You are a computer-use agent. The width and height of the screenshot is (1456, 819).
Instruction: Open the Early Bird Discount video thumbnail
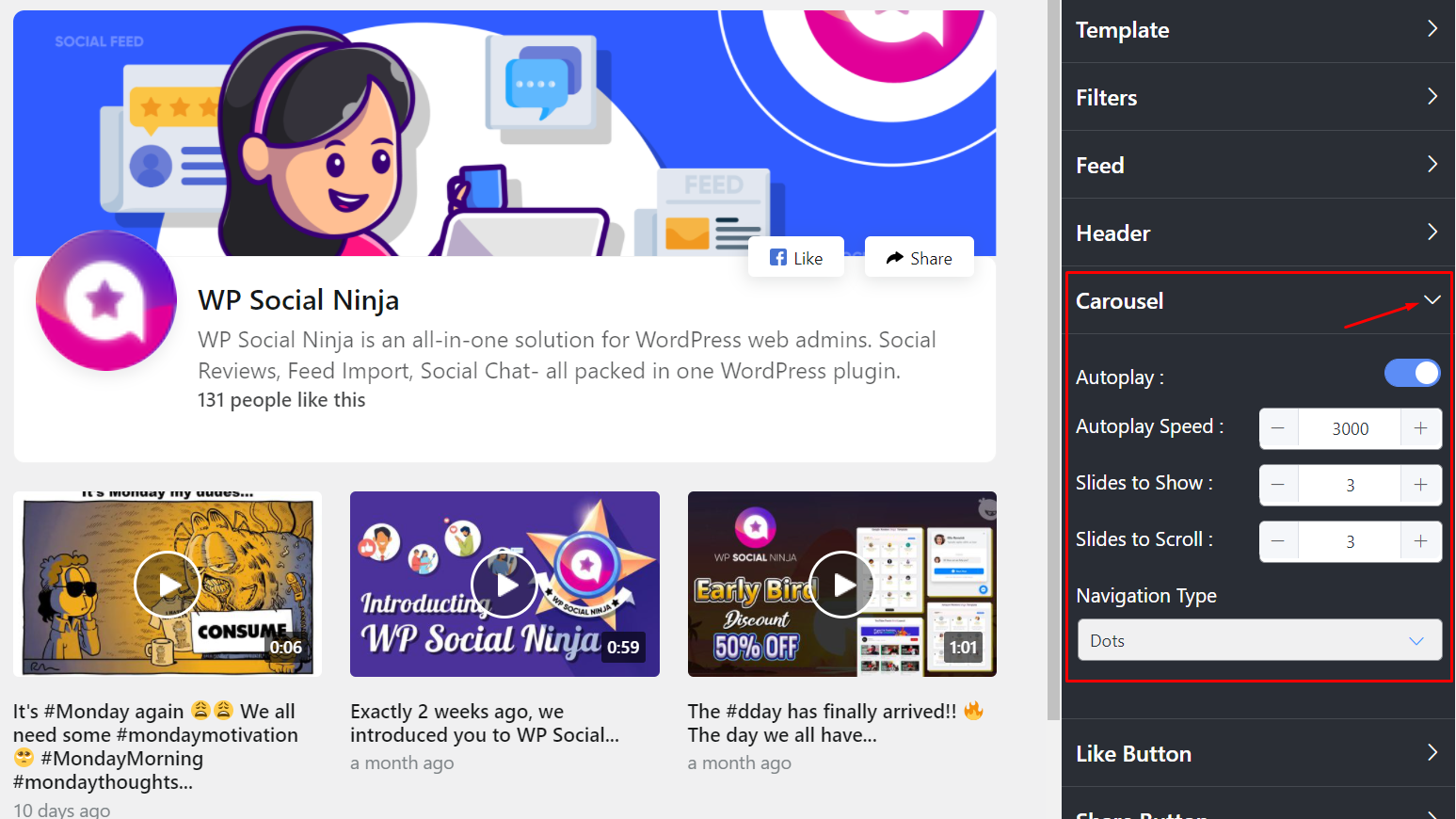coord(842,584)
